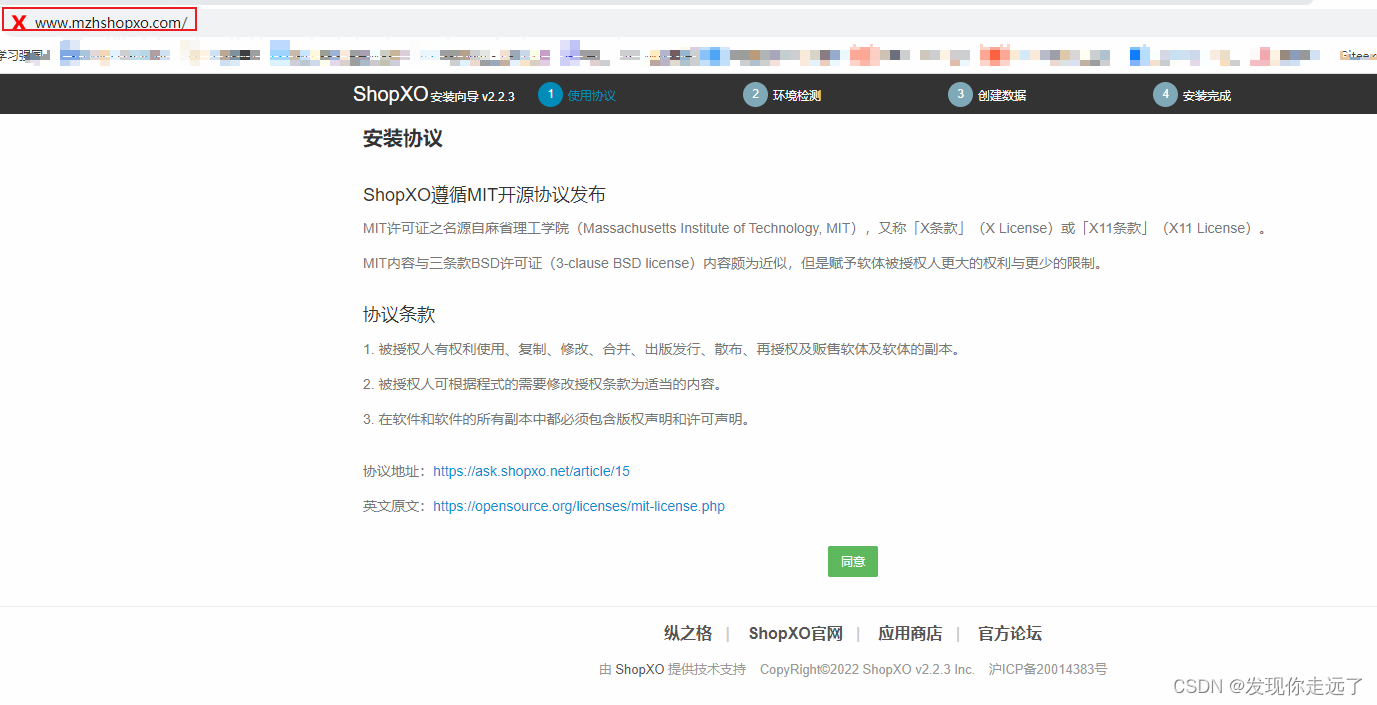Select step 1 circle 使用协议

click(x=550, y=94)
